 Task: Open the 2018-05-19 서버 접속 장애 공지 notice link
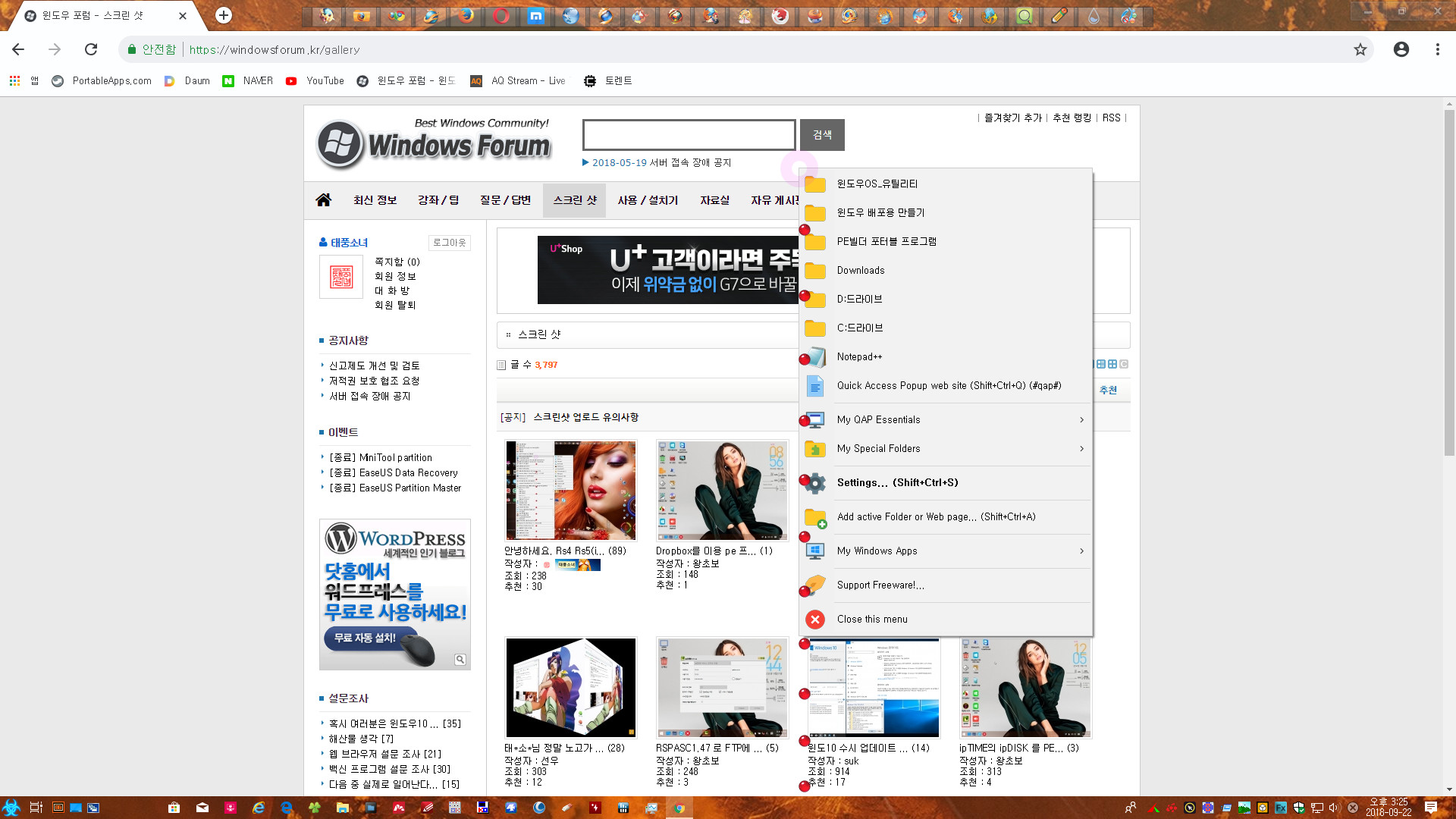tap(661, 162)
